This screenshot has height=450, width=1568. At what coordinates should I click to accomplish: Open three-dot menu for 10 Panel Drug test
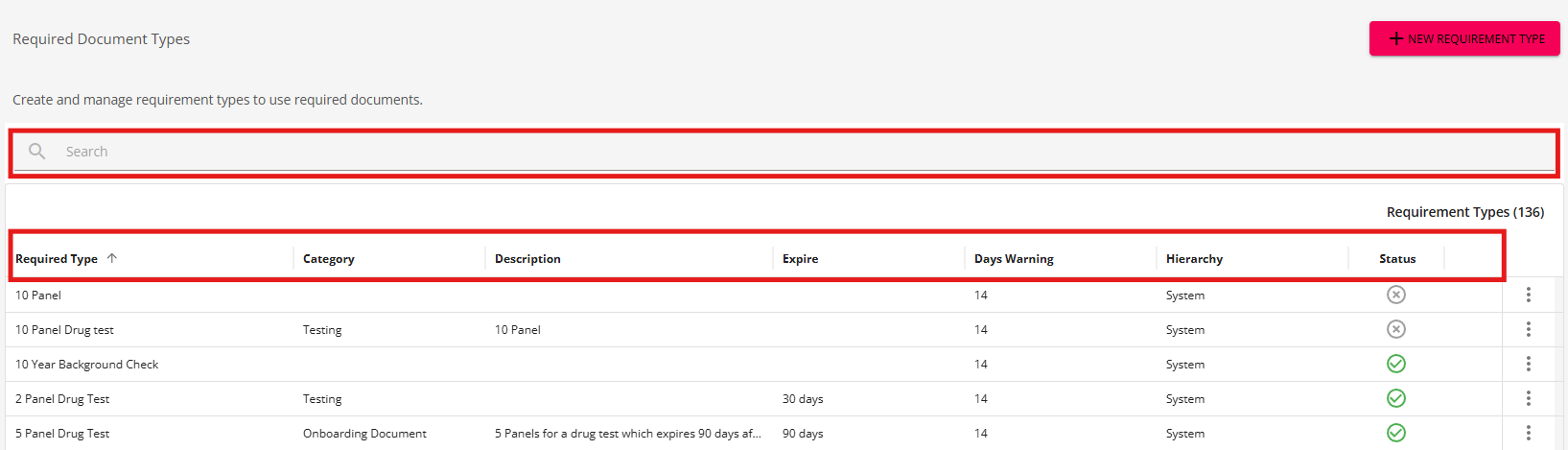click(1529, 329)
